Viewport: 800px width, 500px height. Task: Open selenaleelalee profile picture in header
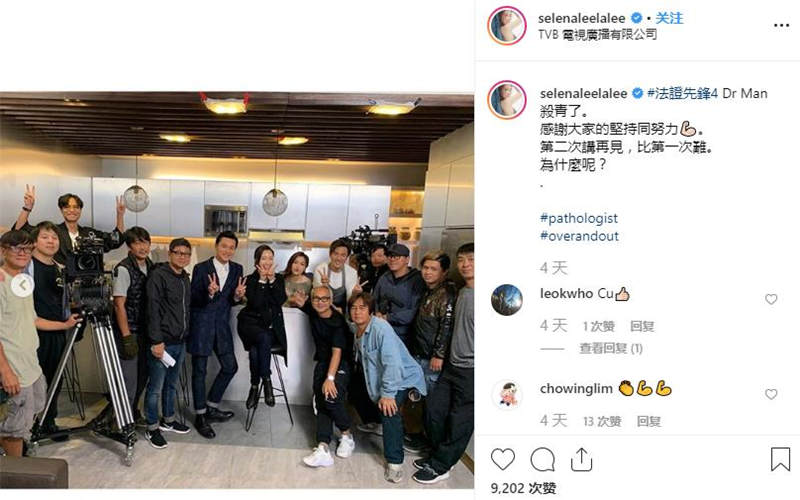[x=507, y=26]
